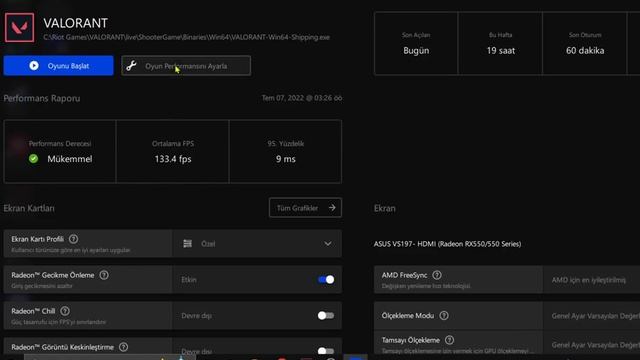The height and width of the screenshot is (360, 640).
Task: Click the wrench icon in tuning button
Action: 131,66
